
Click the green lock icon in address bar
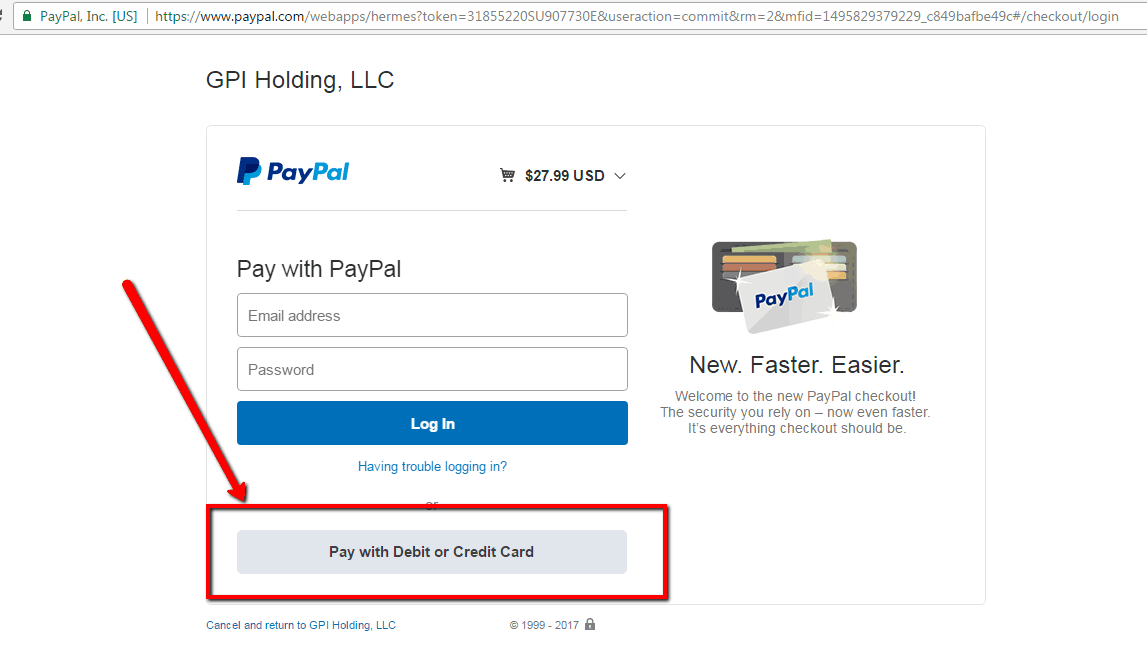(x=27, y=15)
